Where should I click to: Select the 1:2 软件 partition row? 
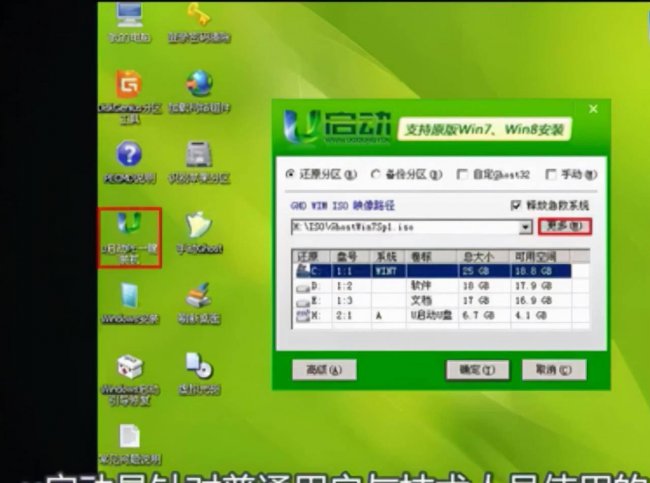pos(440,286)
